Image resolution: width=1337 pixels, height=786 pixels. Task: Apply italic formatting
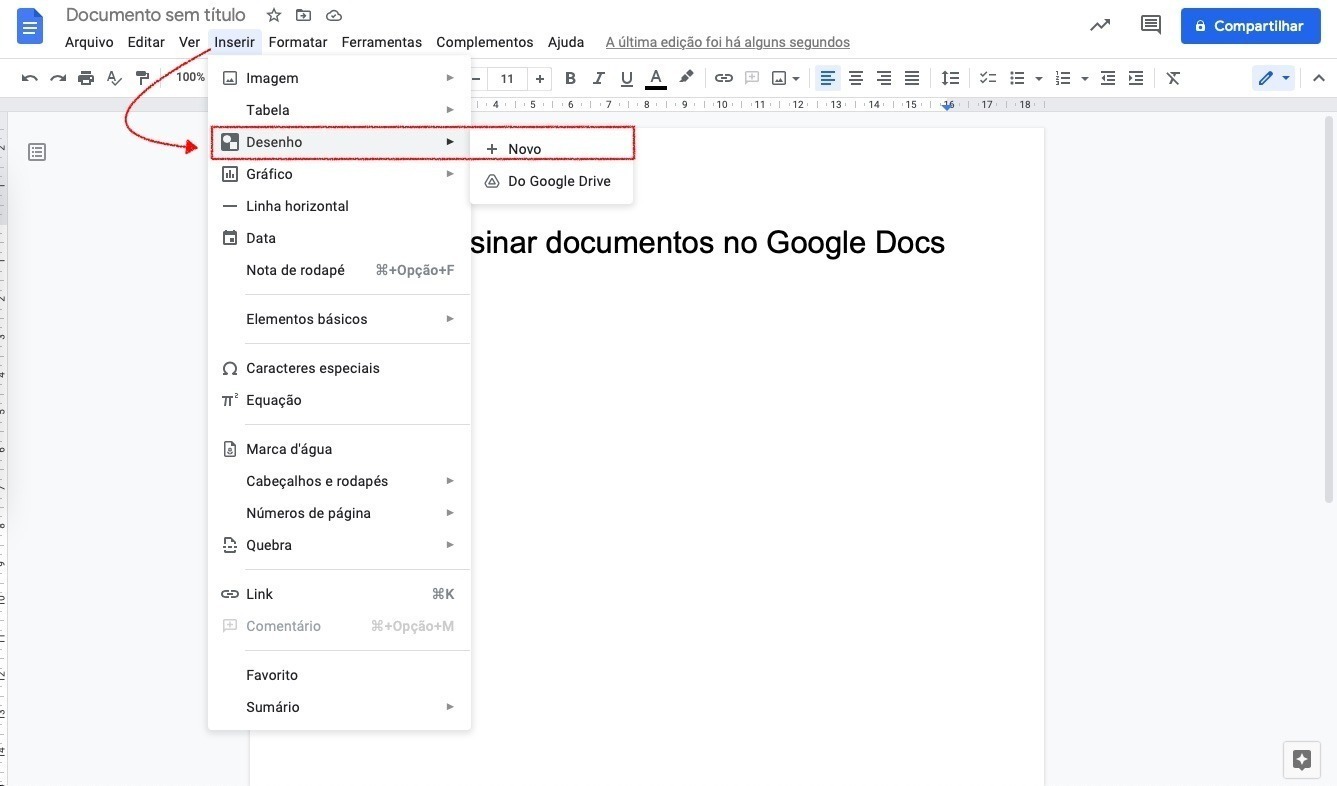tap(599, 78)
